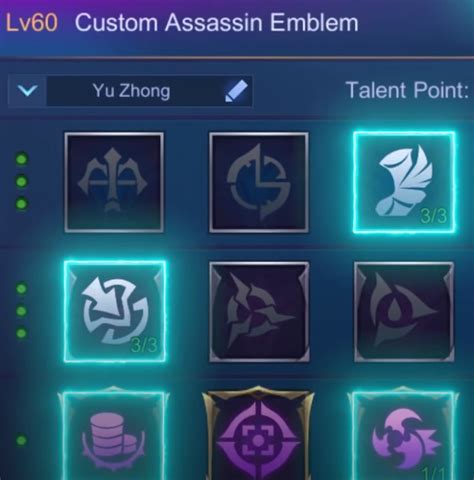
Task: Select the trident-shaped talent icon
Action: click(x=114, y=182)
